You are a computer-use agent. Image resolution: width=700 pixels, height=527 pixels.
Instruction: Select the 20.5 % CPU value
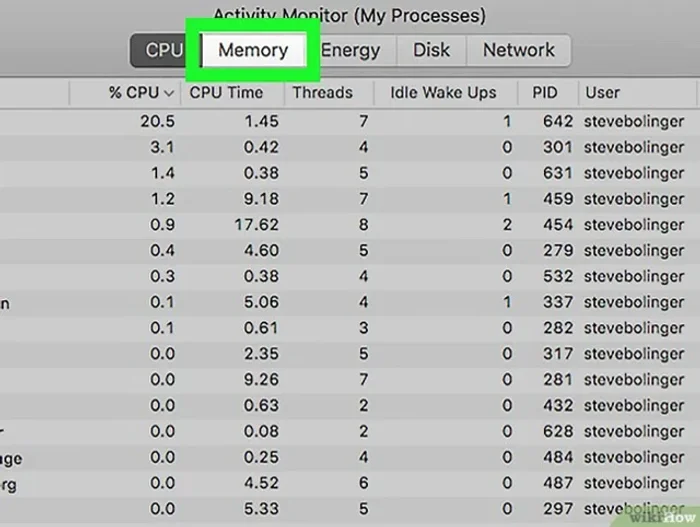pos(158,121)
